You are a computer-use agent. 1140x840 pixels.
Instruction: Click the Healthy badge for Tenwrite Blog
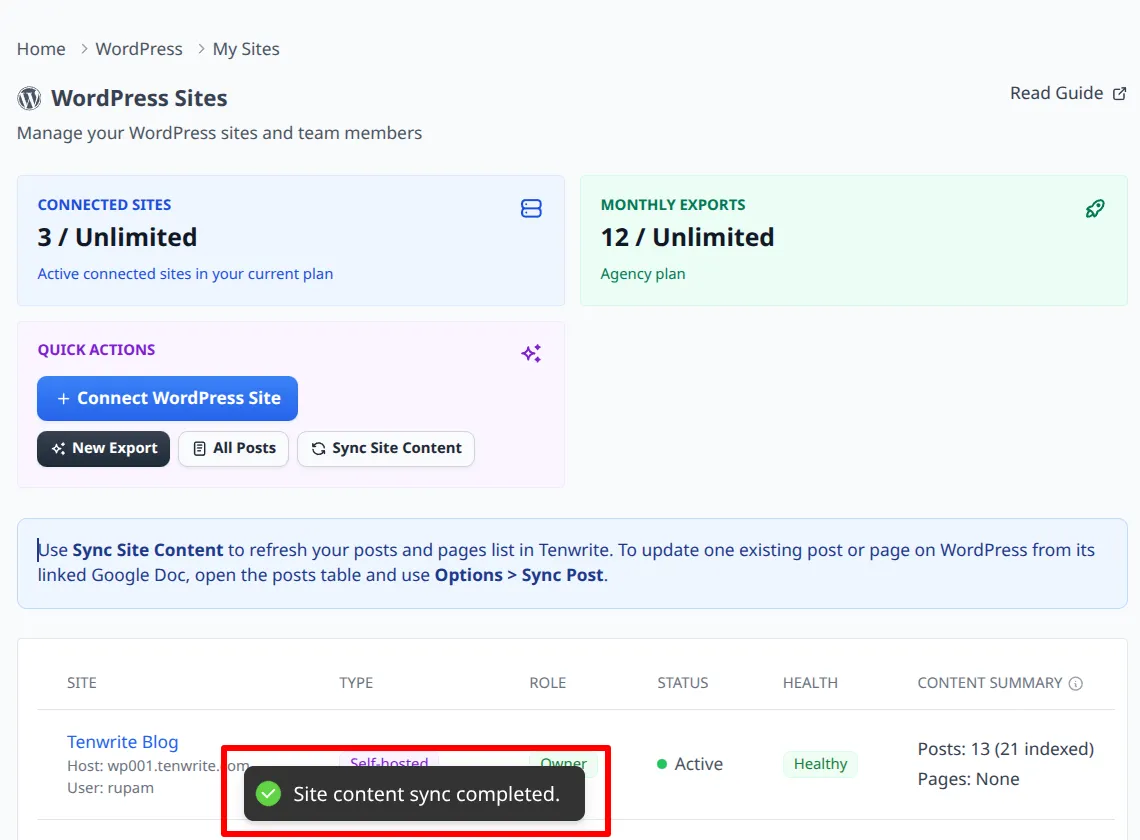[x=820, y=764]
